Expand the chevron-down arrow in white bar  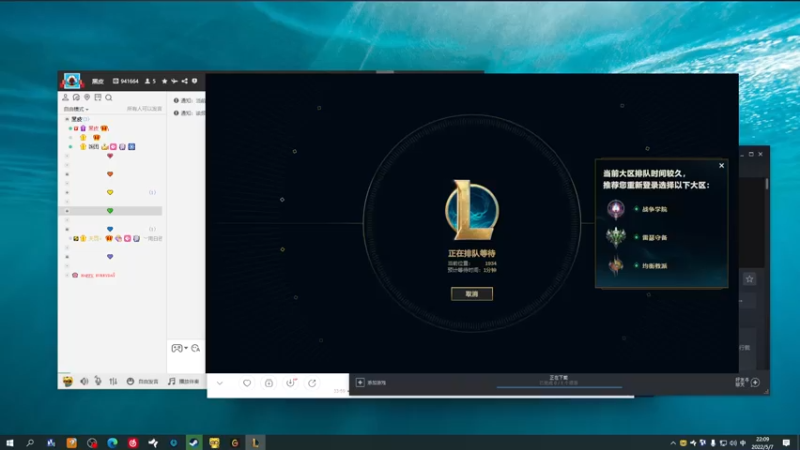coord(220,383)
